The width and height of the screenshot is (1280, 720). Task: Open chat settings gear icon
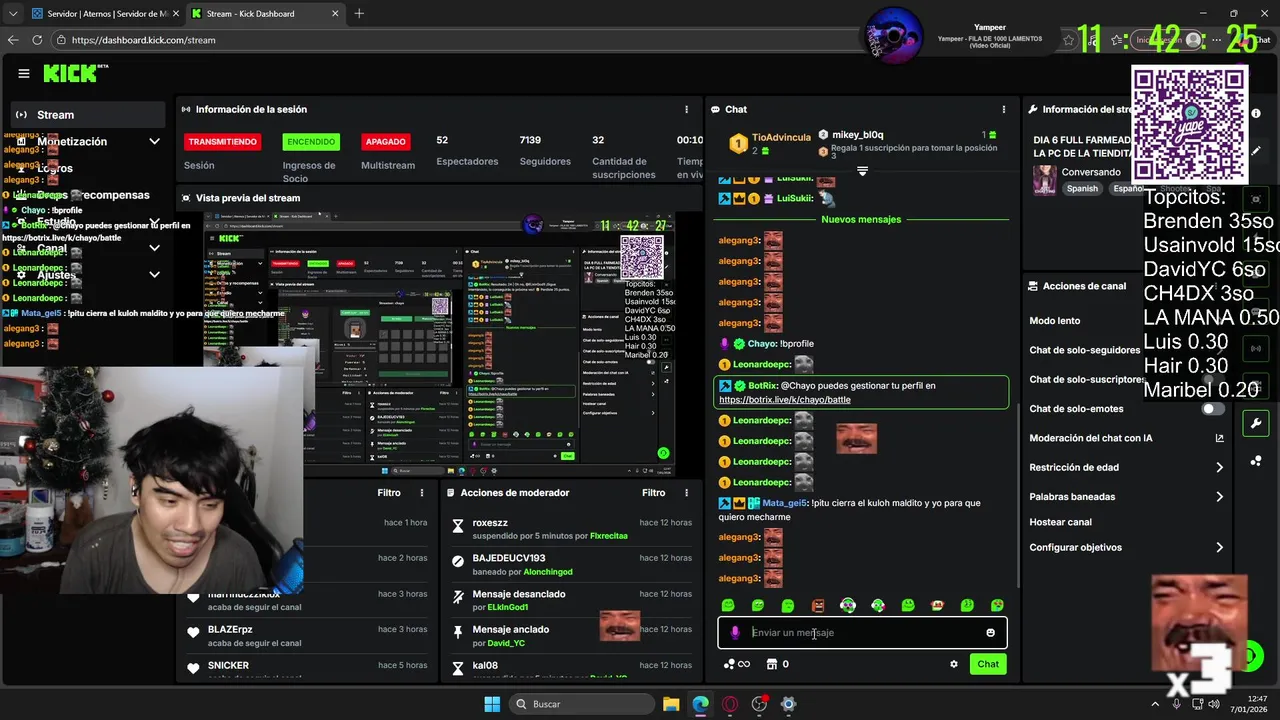point(954,664)
